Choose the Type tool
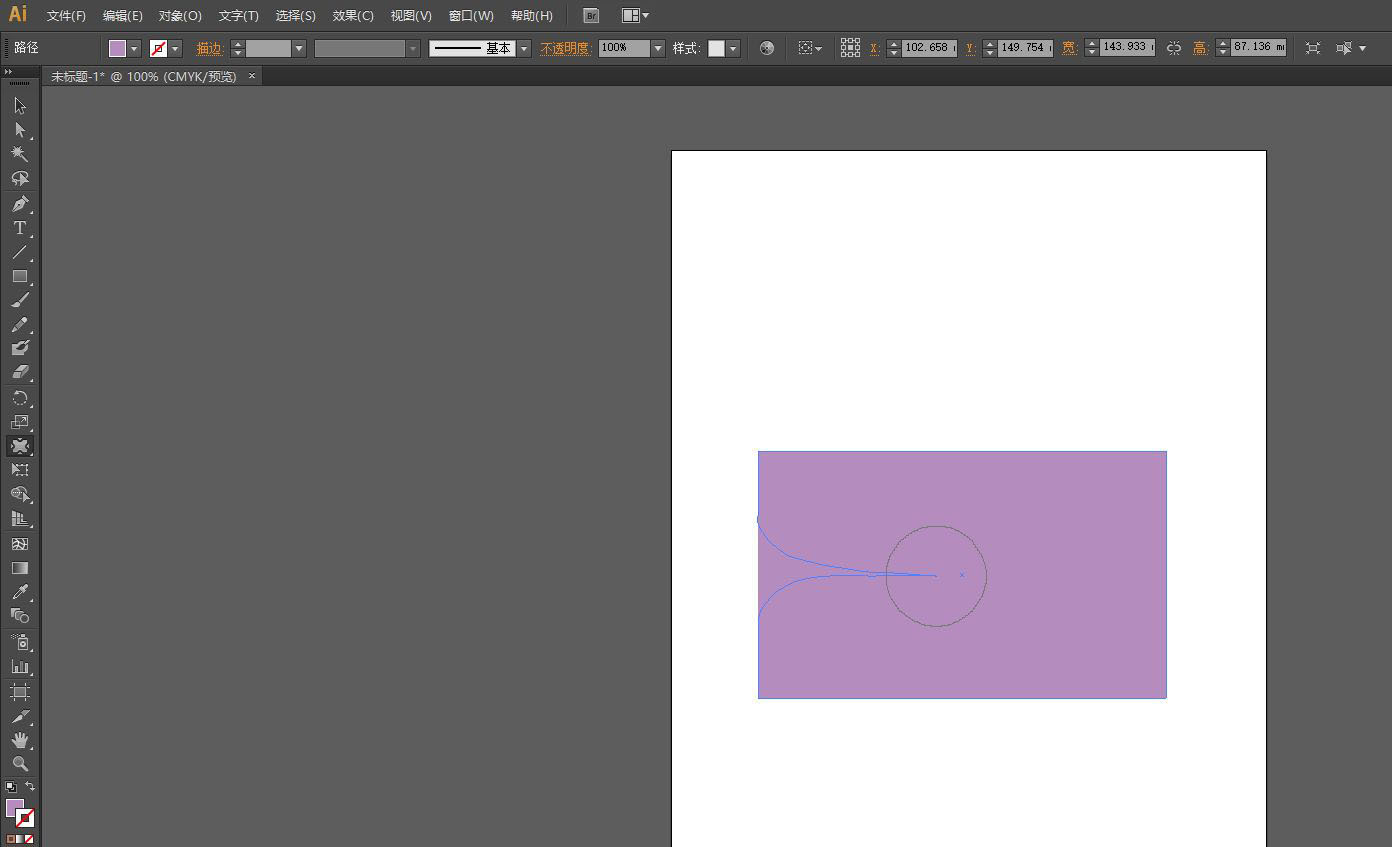The width and height of the screenshot is (1392, 847). 20,228
